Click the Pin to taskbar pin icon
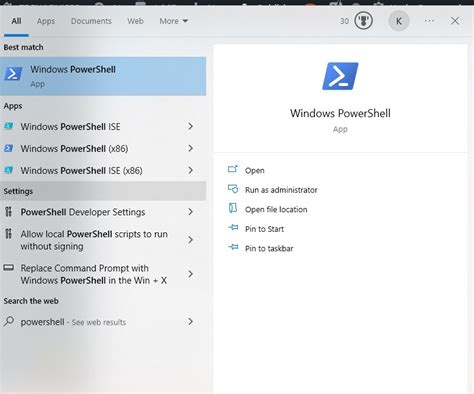This screenshot has width=474, height=394. pyautogui.click(x=233, y=247)
